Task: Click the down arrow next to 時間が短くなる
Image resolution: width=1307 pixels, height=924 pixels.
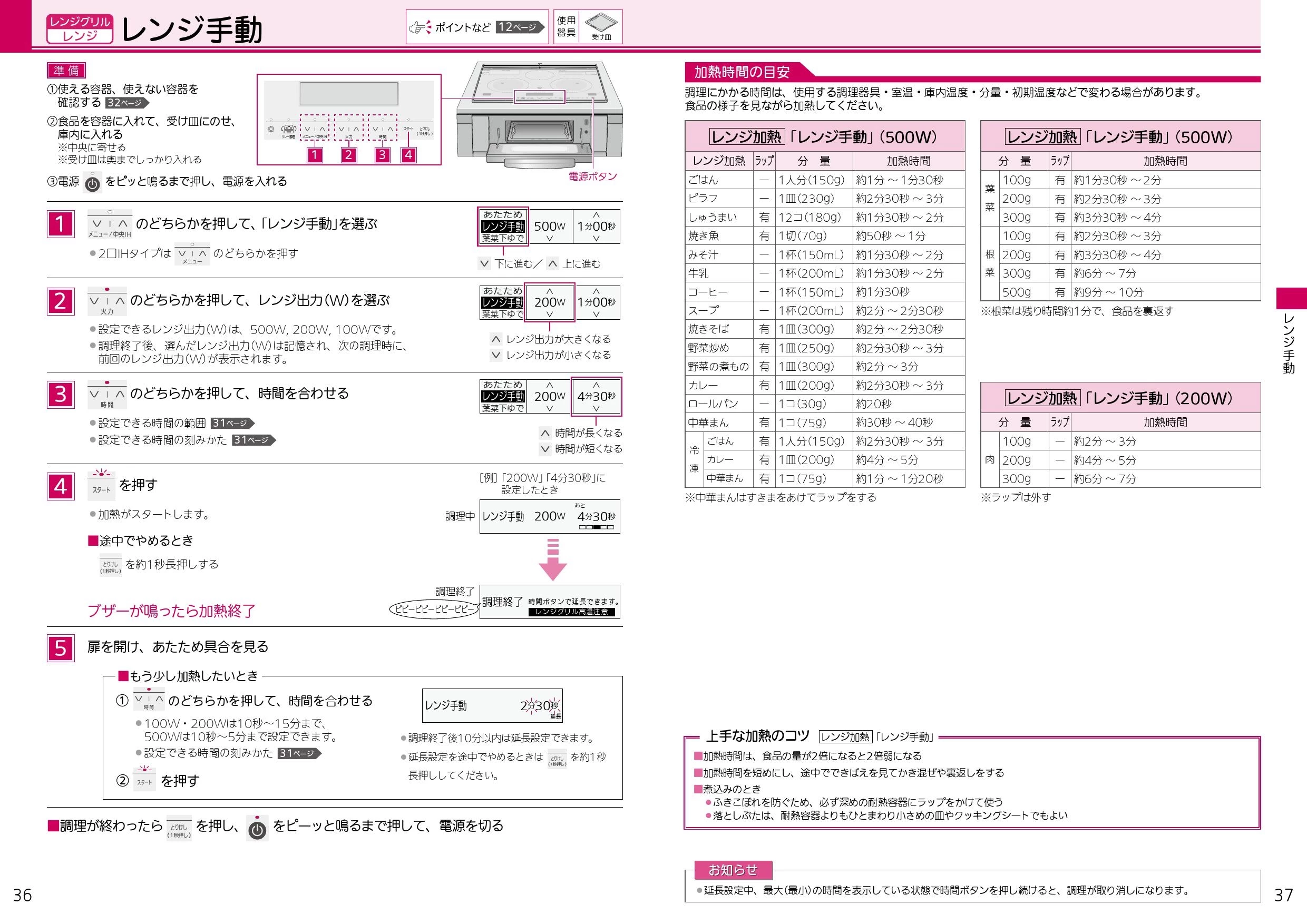Action: tap(545, 449)
